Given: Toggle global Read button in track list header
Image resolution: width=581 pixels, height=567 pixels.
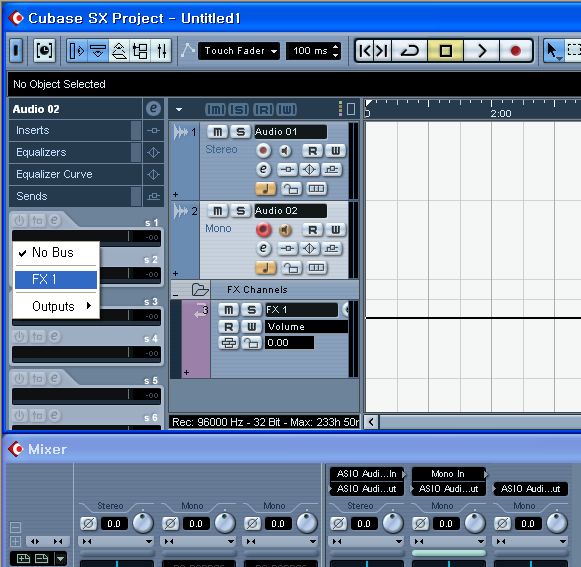Looking at the screenshot, I should [263, 110].
